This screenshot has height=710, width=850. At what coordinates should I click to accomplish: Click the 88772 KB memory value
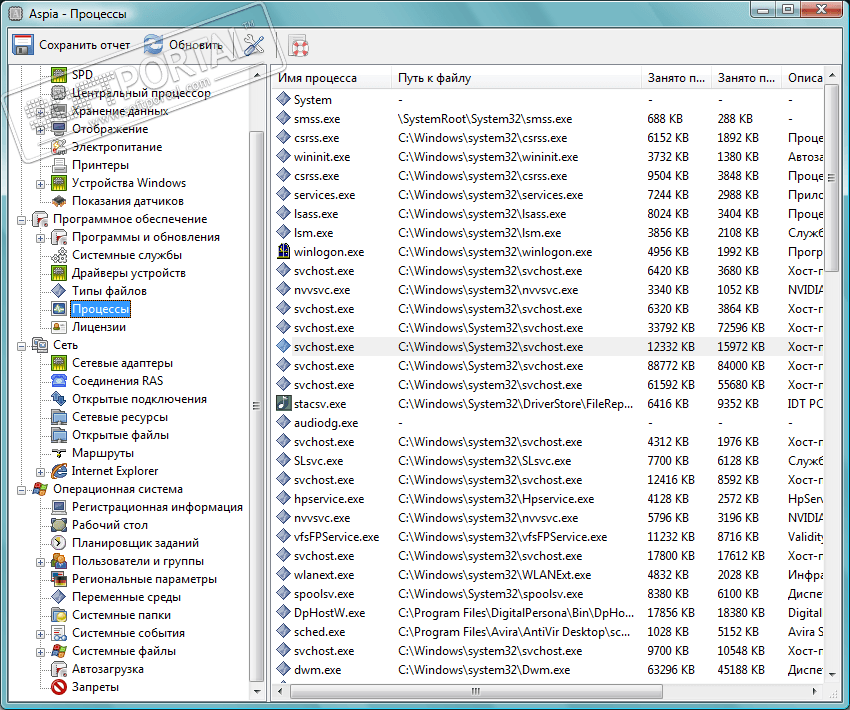pos(671,366)
